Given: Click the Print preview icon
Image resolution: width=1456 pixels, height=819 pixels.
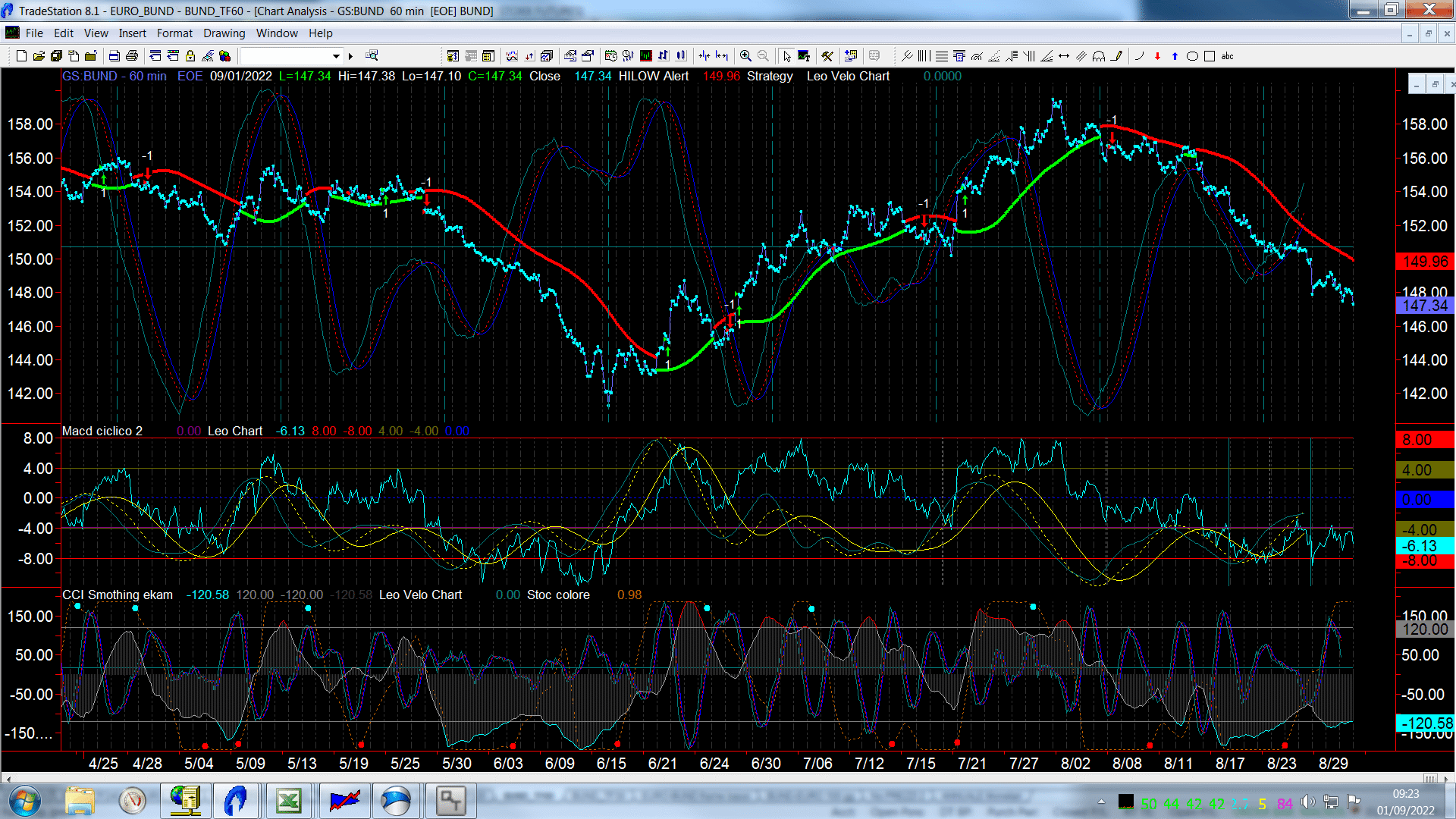Looking at the screenshot, I should click(114, 56).
